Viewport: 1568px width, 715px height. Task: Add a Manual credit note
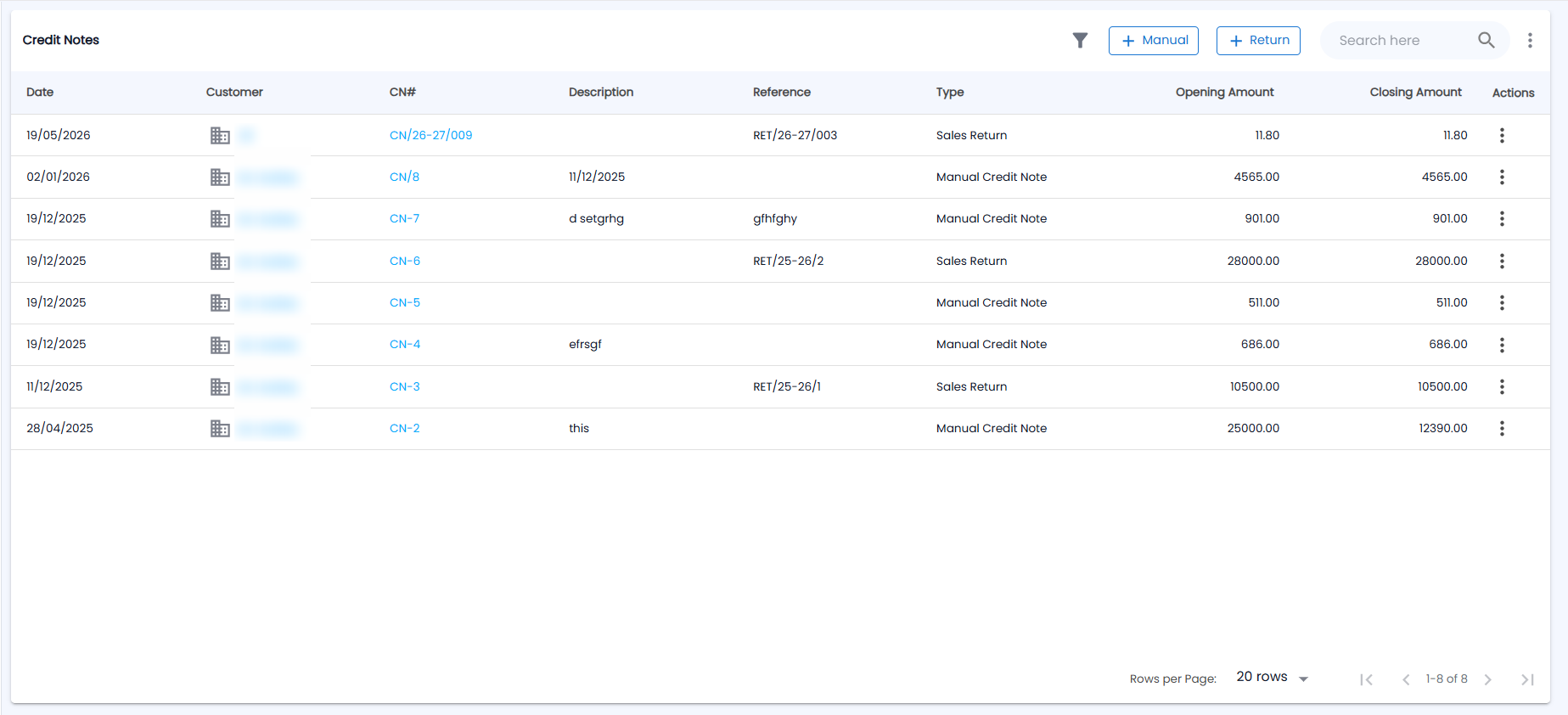(x=1154, y=41)
